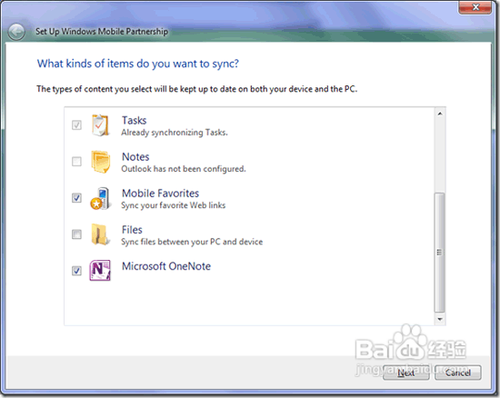Click 'Sync your favorite Web links' text
Image resolution: width=500 pixels, height=398 pixels.
point(173,205)
